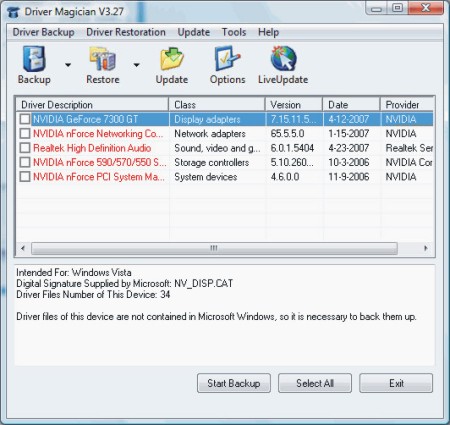Screen dimensions: 450x425
Task: Enable the NVIDIA nForce PCI System checkbox
Action: pos(25,176)
